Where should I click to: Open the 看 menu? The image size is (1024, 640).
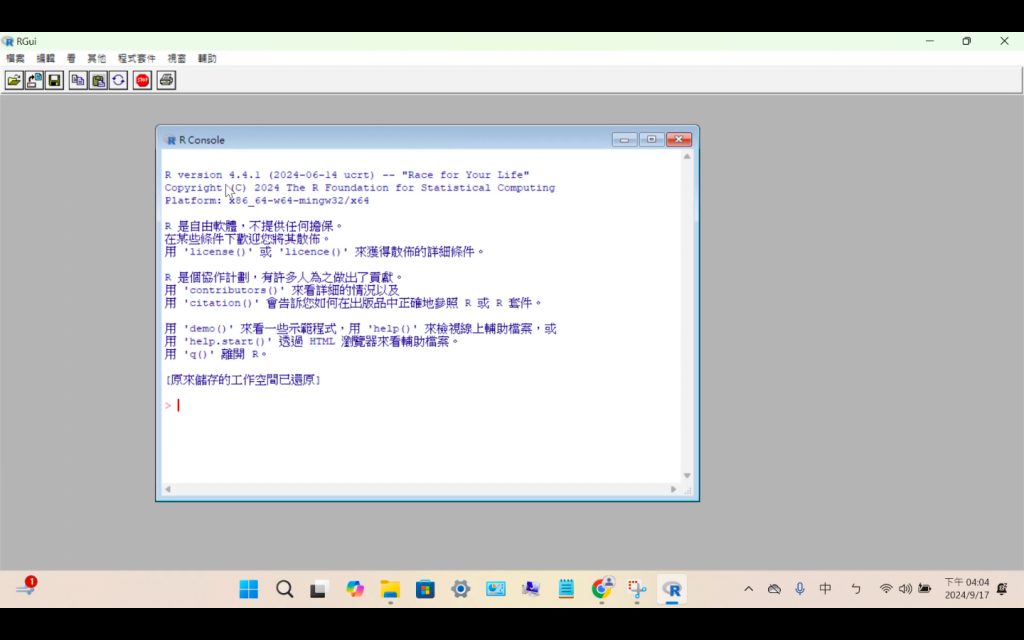[71, 59]
